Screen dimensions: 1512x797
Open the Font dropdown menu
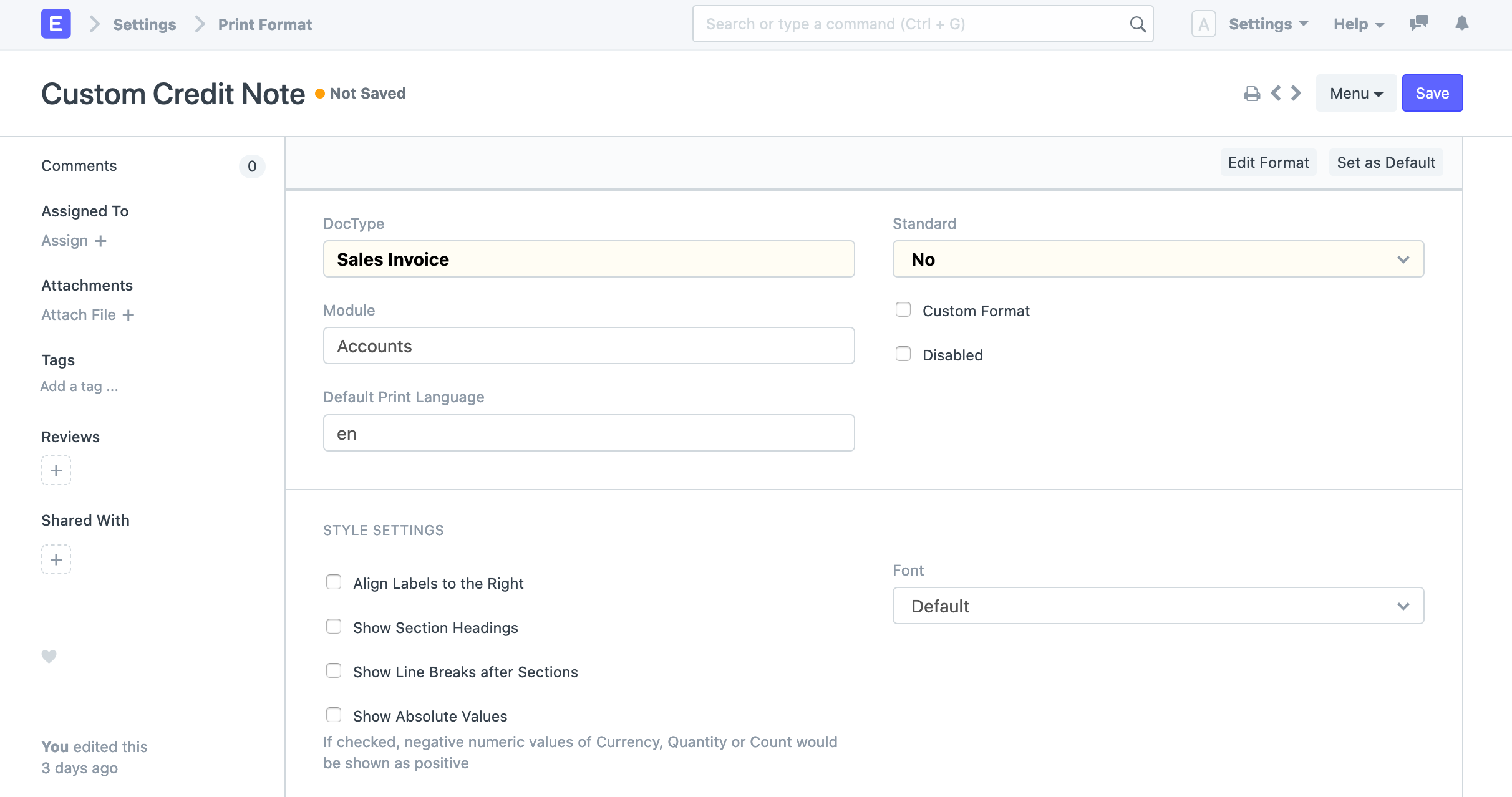pos(1158,605)
